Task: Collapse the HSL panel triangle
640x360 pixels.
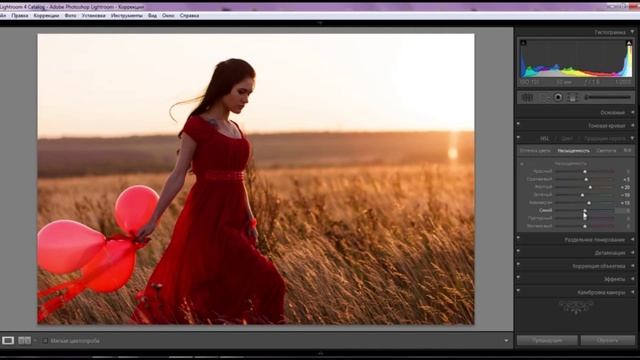Action: 632,138
